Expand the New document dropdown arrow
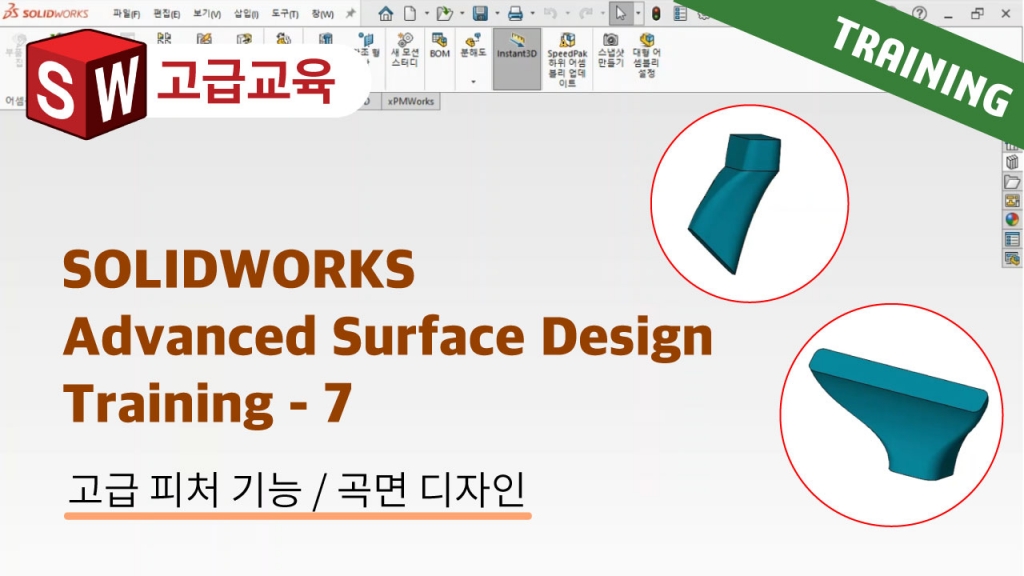Screen dimensions: 1024x576 427,13
